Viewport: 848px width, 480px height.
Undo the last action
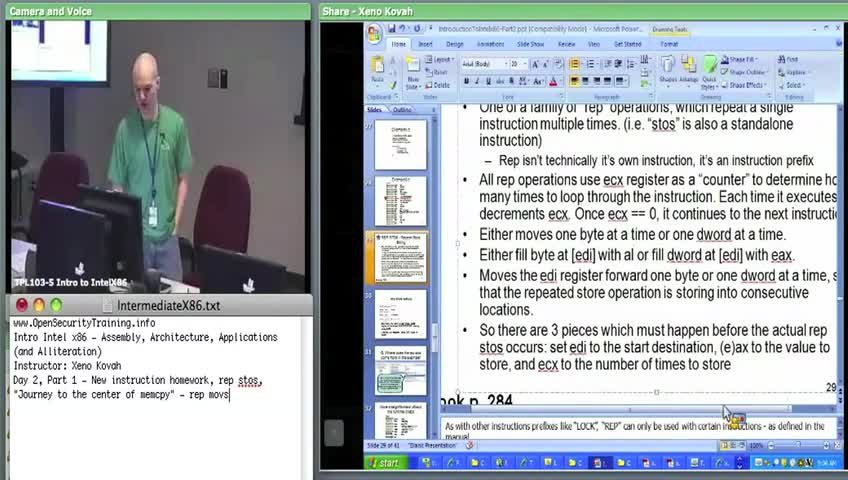coord(402,29)
